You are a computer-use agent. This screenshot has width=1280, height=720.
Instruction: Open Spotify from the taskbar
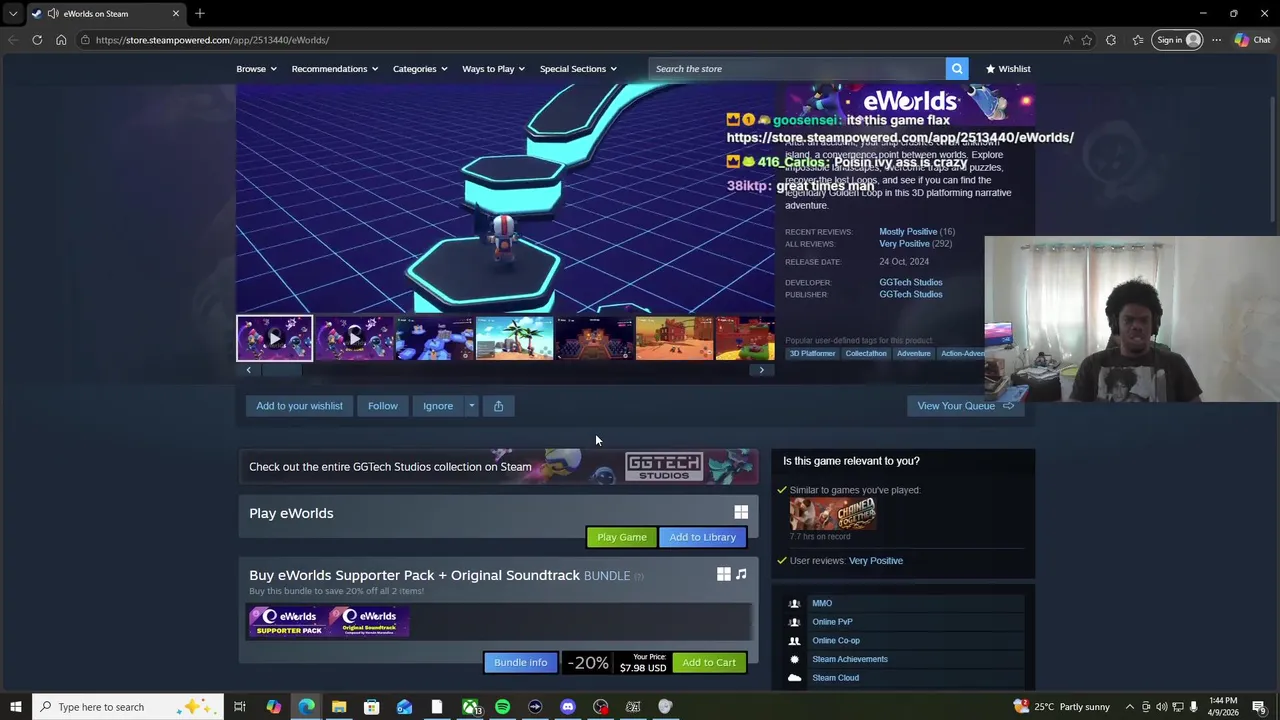(x=502, y=707)
